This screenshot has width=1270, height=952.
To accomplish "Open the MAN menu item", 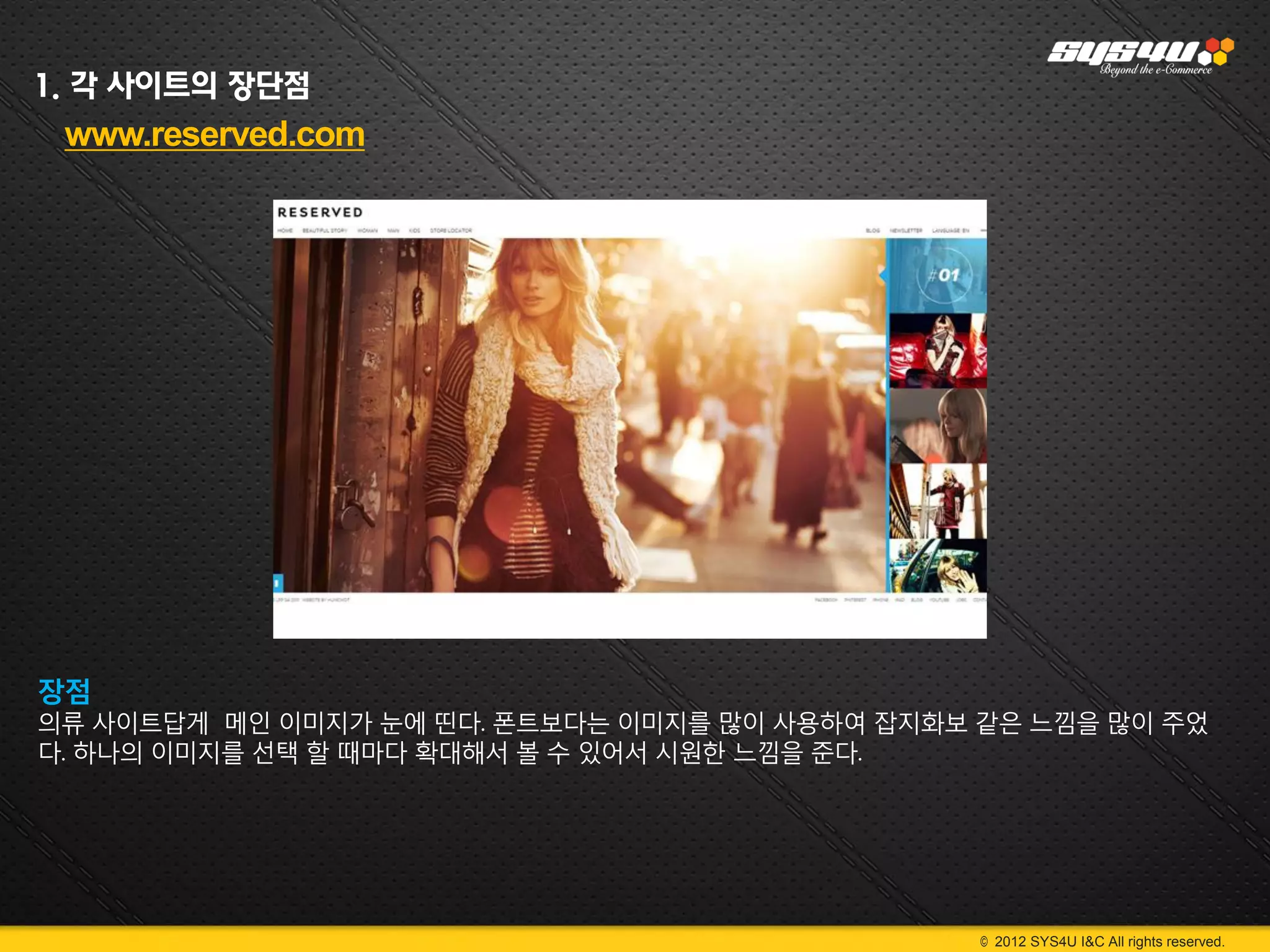I will pyautogui.click(x=393, y=231).
